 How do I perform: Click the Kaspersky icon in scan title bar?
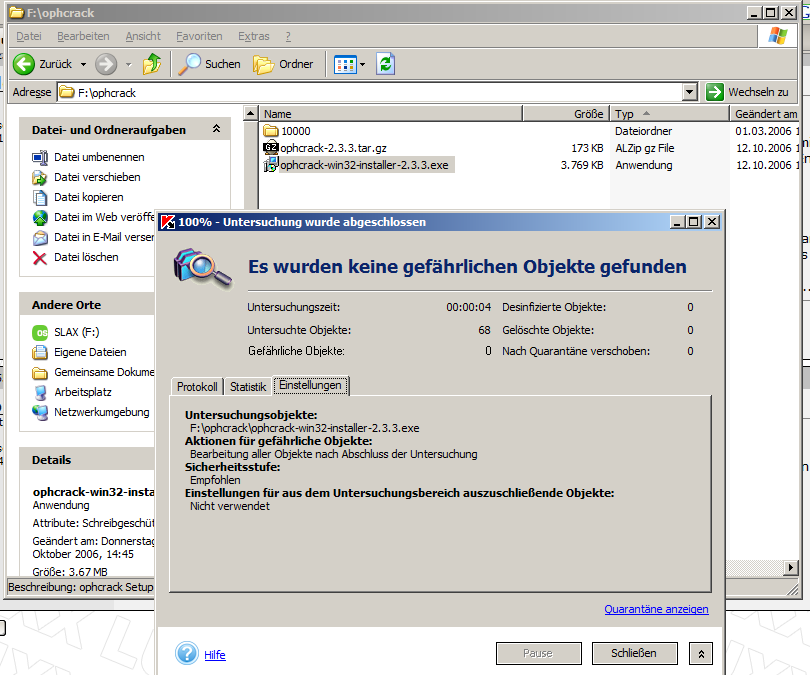[168, 222]
